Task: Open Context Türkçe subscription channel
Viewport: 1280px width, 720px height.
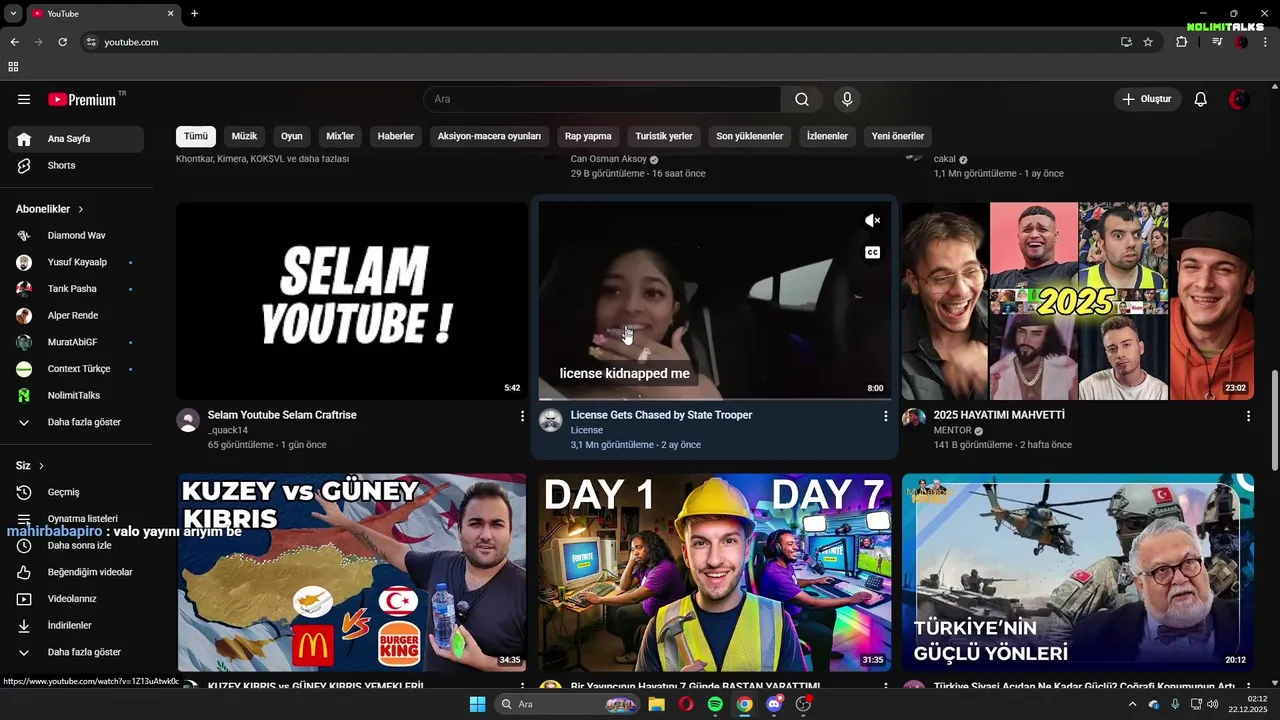Action: point(76,369)
